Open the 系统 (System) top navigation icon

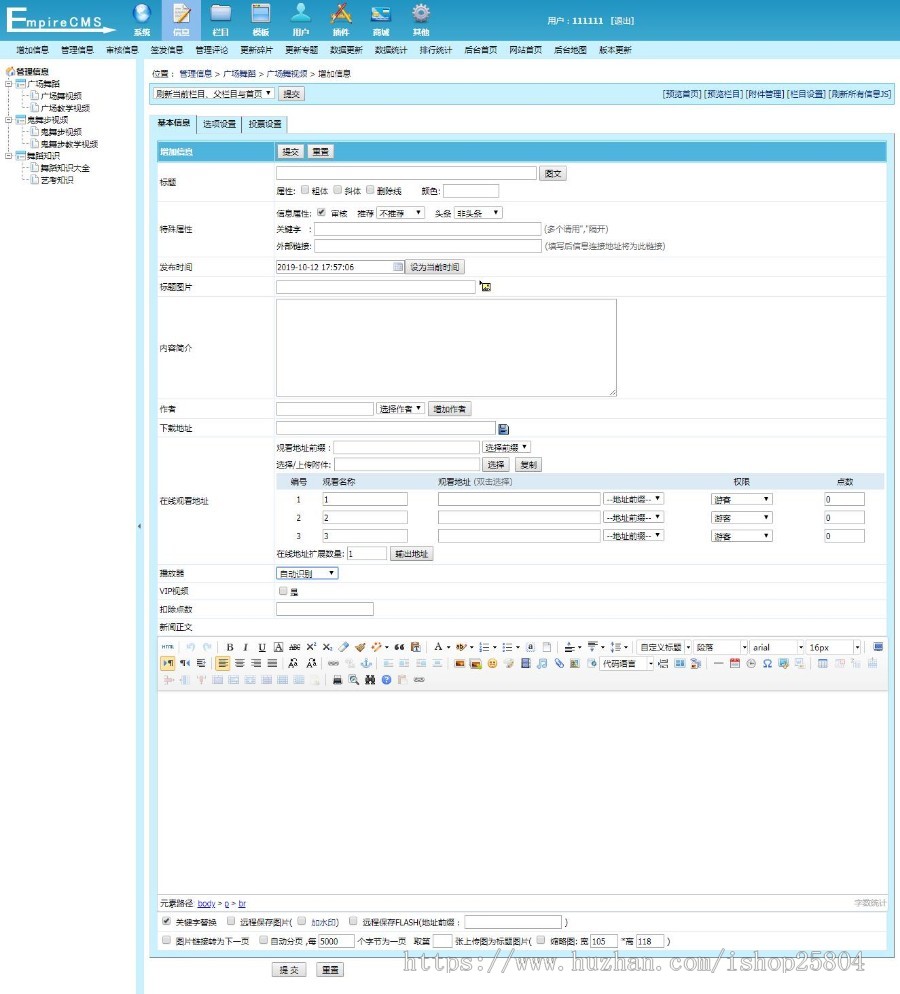point(141,17)
